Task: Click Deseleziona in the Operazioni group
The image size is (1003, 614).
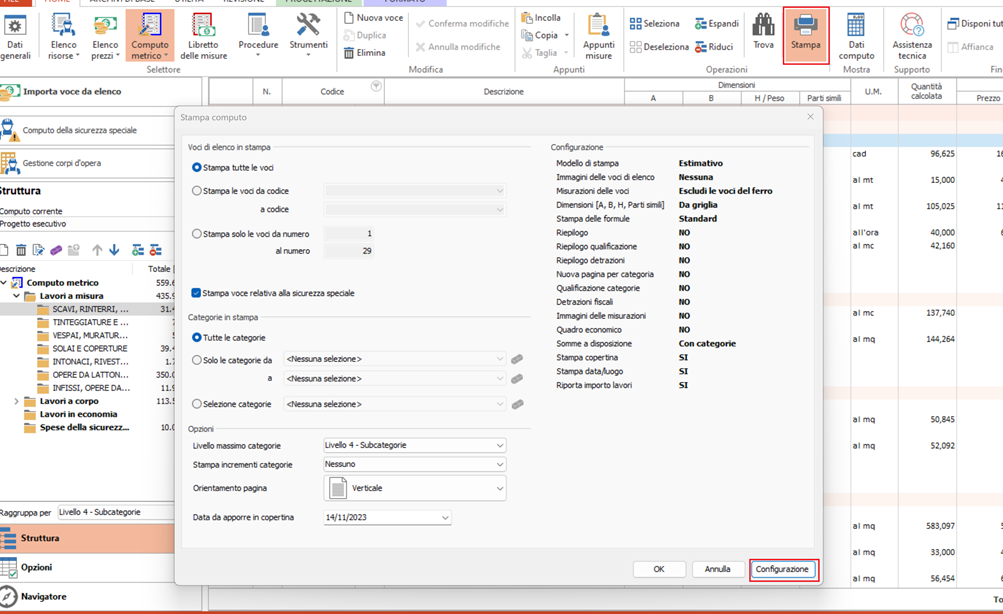Action: (659, 47)
